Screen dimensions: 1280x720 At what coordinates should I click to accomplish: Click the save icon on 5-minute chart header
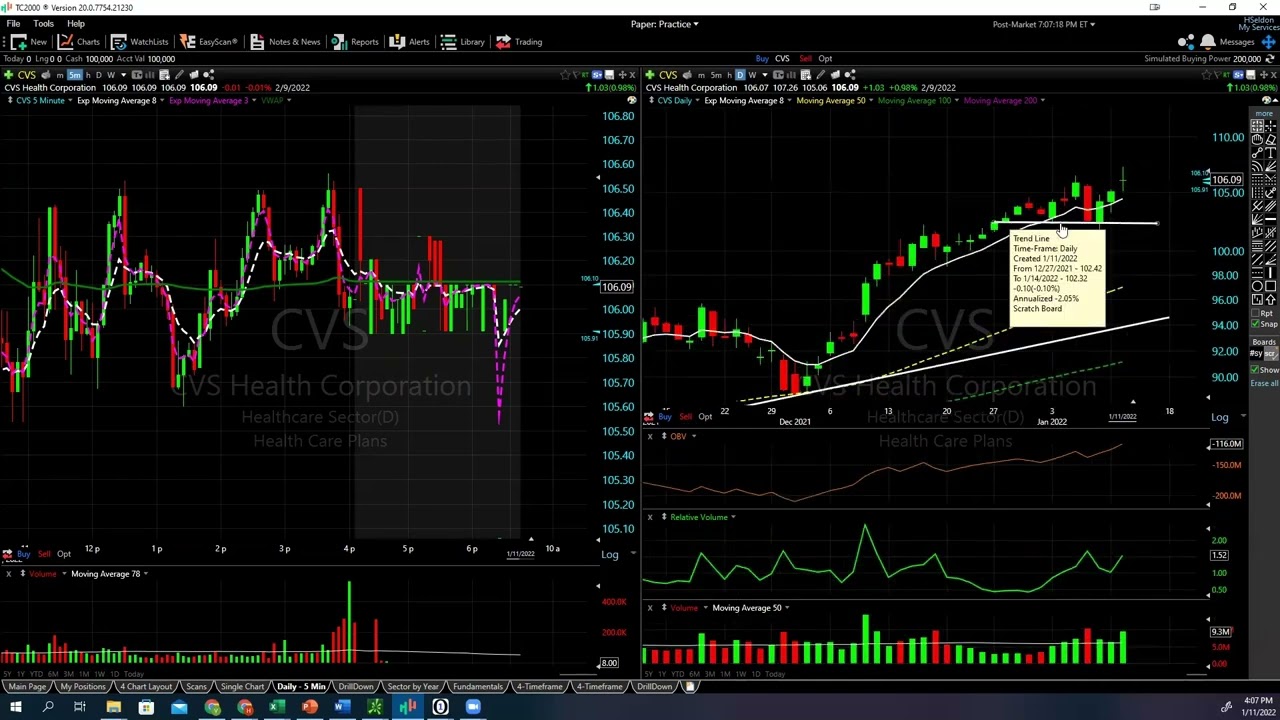point(609,74)
